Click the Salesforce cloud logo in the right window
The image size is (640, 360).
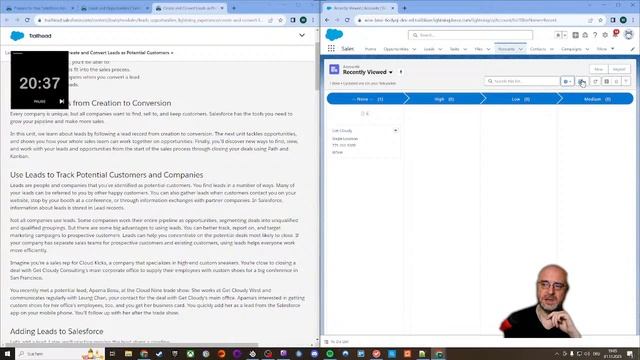click(334, 35)
